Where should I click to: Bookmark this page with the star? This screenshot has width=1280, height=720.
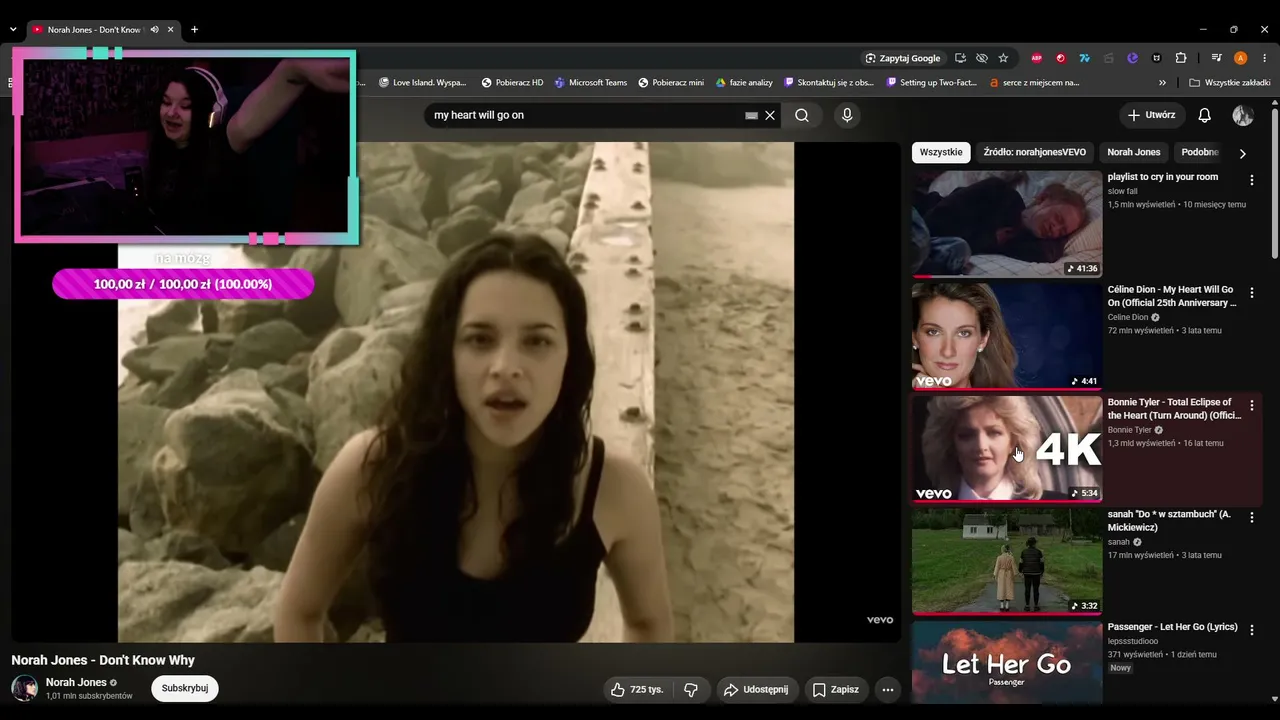(x=1003, y=58)
